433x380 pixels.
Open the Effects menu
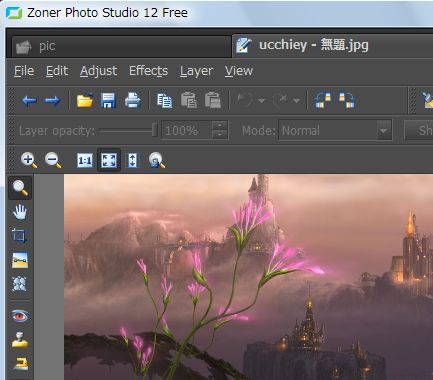pyautogui.click(x=148, y=71)
